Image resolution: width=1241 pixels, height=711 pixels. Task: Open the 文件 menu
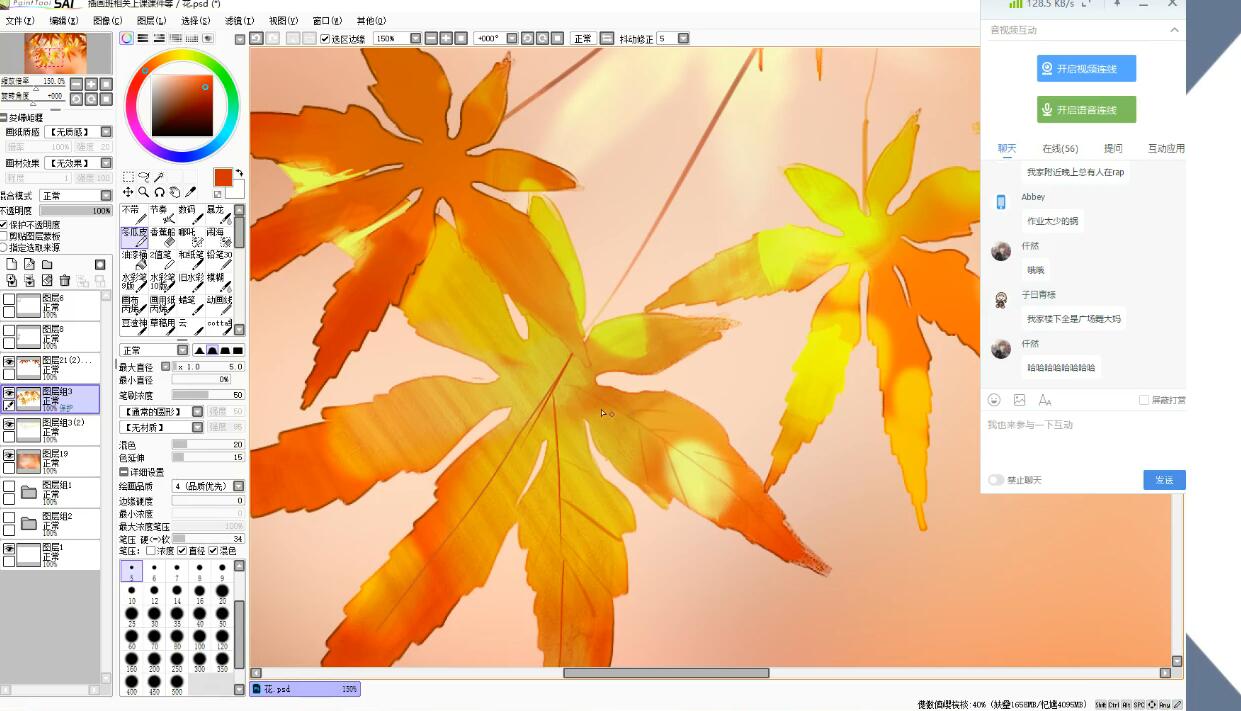(x=19, y=20)
